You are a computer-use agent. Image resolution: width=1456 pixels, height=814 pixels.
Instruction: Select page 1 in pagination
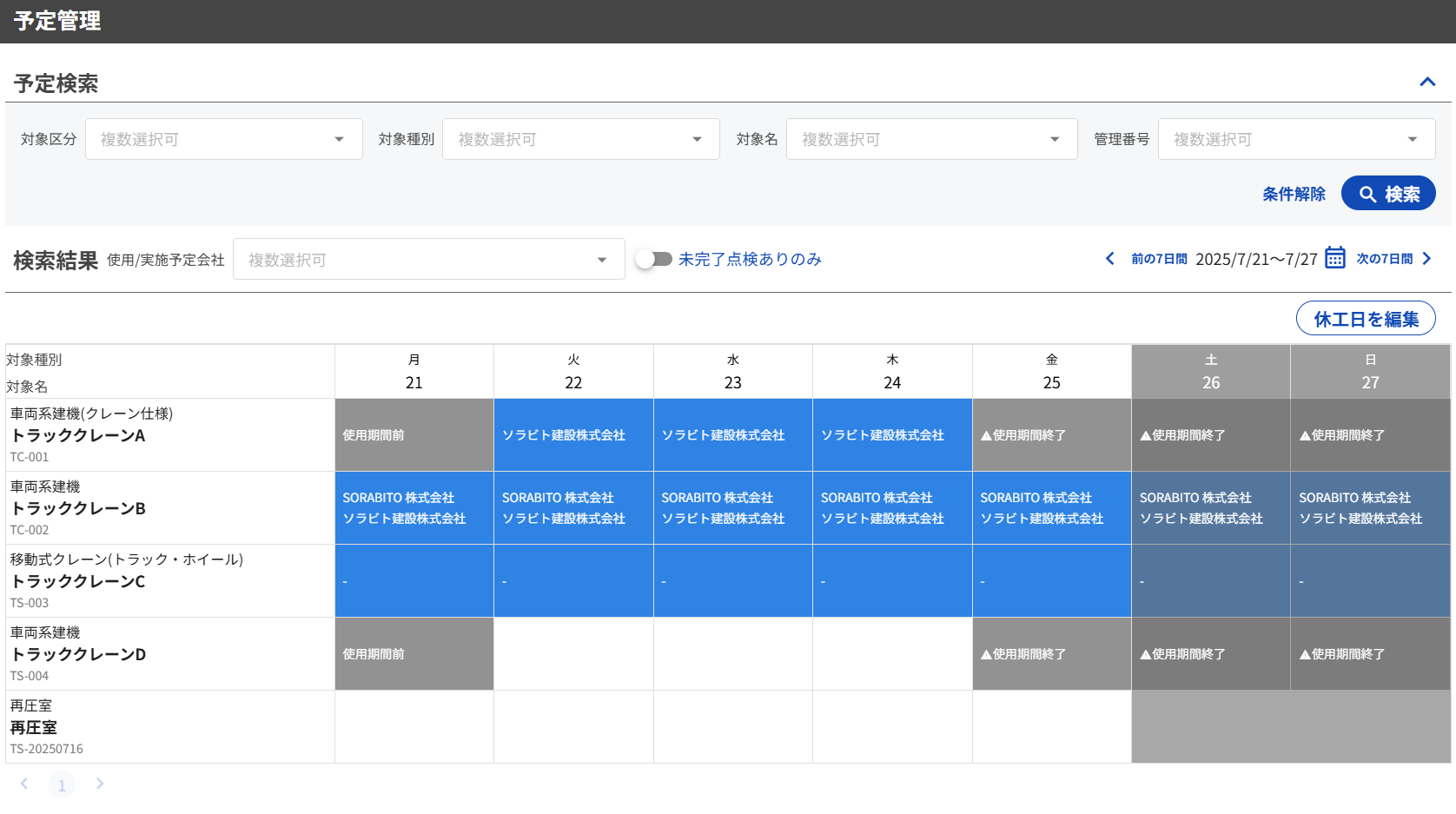62,785
